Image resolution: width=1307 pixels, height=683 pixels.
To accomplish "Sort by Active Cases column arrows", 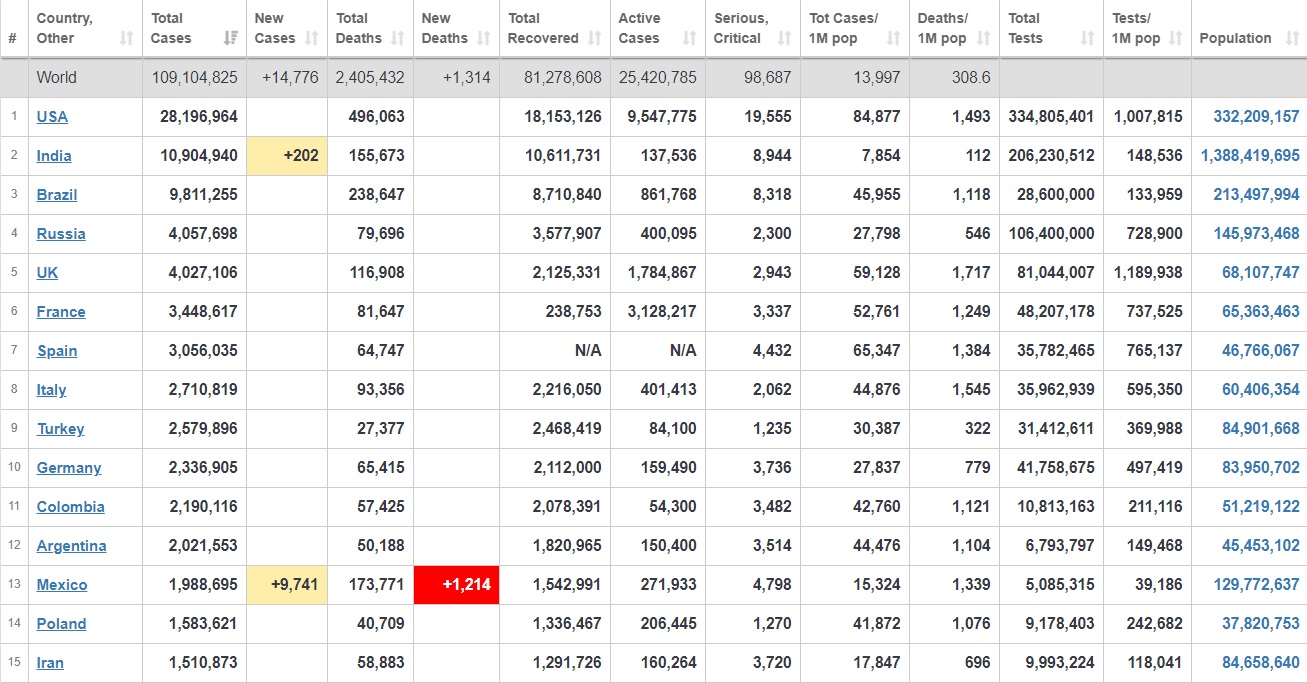I will click(x=689, y=39).
